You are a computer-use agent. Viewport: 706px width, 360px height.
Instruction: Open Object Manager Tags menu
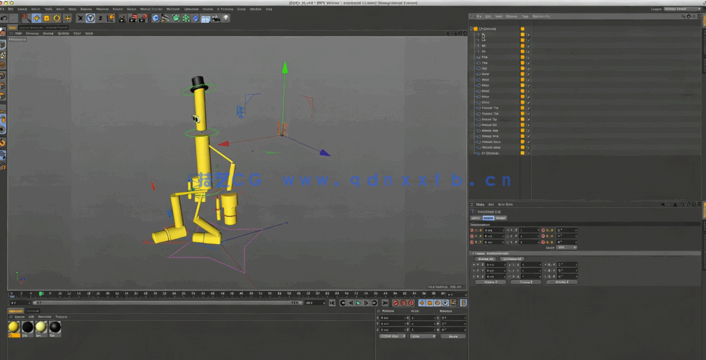pyautogui.click(x=525, y=16)
